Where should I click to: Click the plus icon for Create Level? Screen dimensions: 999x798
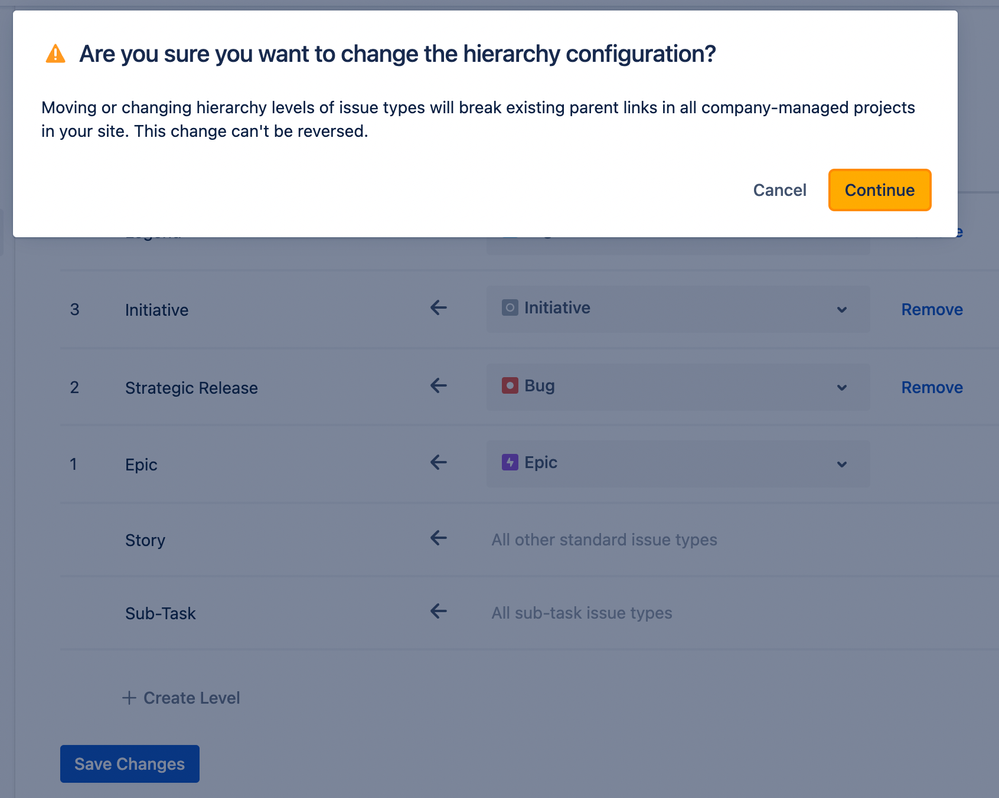click(x=129, y=698)
